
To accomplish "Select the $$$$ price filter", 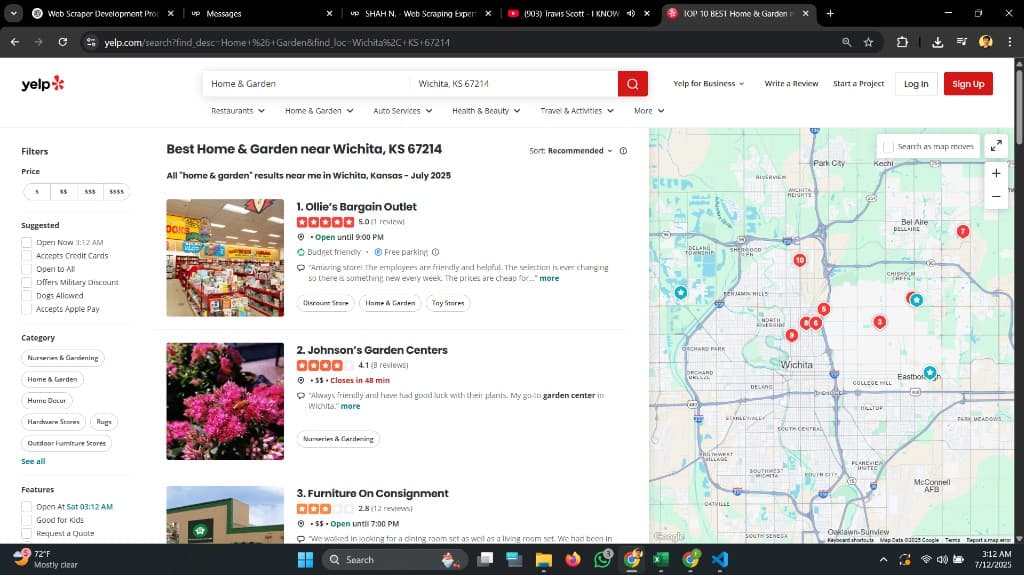I will pyautogui.click(x=116, y=192).
